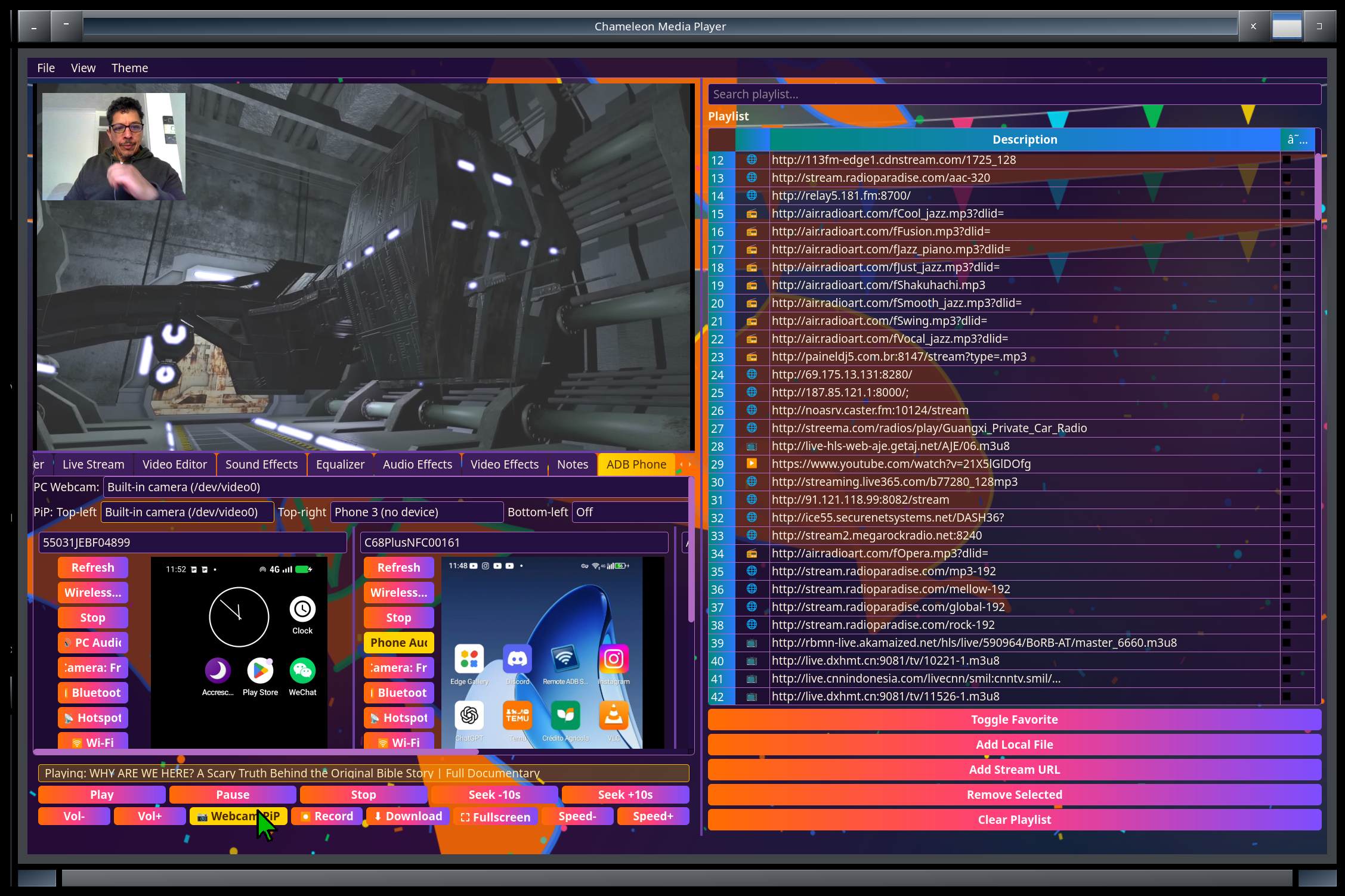Image resolution: width=1345 pixels, height=896 pixels.
Task: Switch to the Equalizer tab
Action: 340,464
